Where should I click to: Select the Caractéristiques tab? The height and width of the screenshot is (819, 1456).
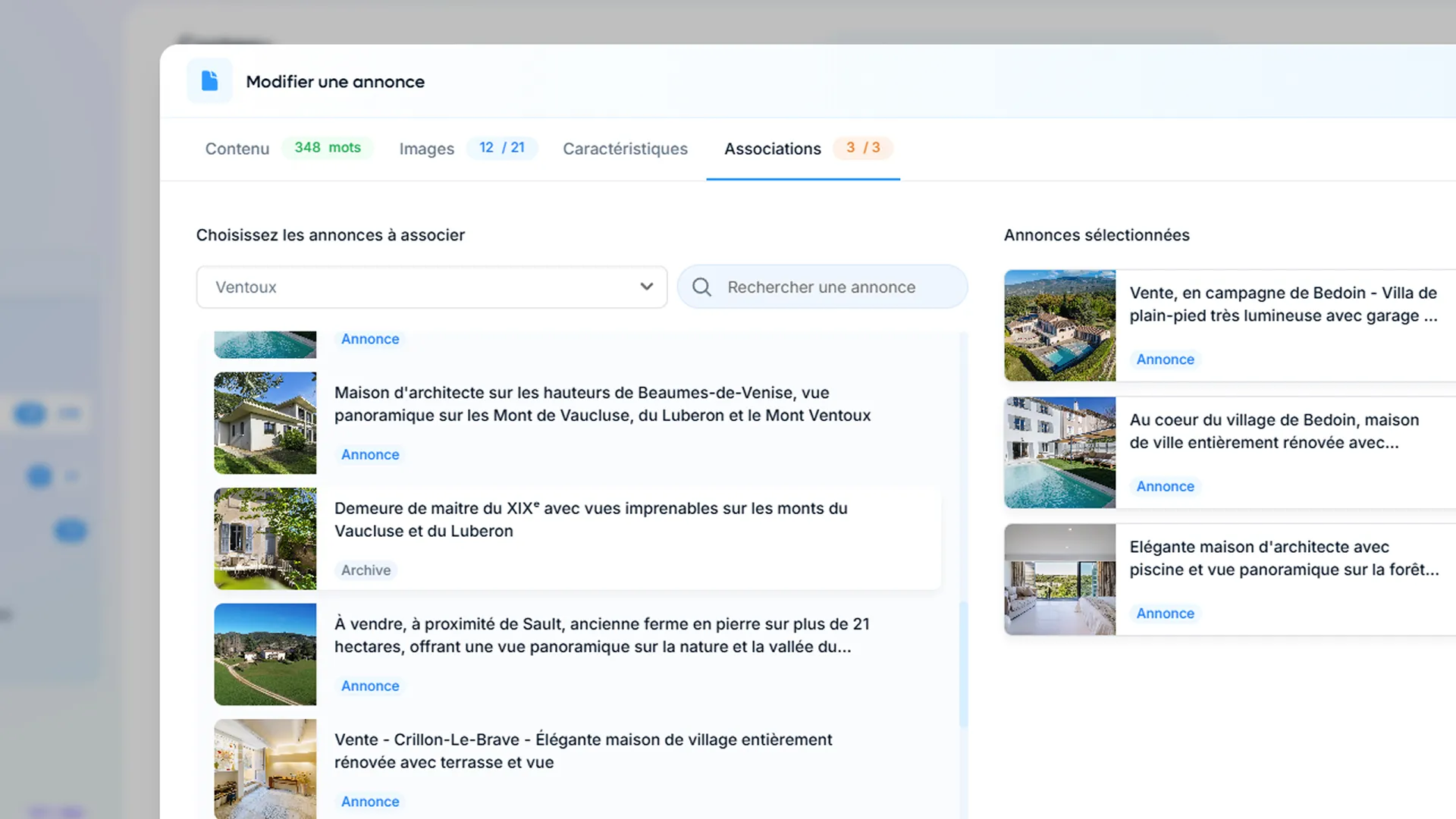click(625, 149)
